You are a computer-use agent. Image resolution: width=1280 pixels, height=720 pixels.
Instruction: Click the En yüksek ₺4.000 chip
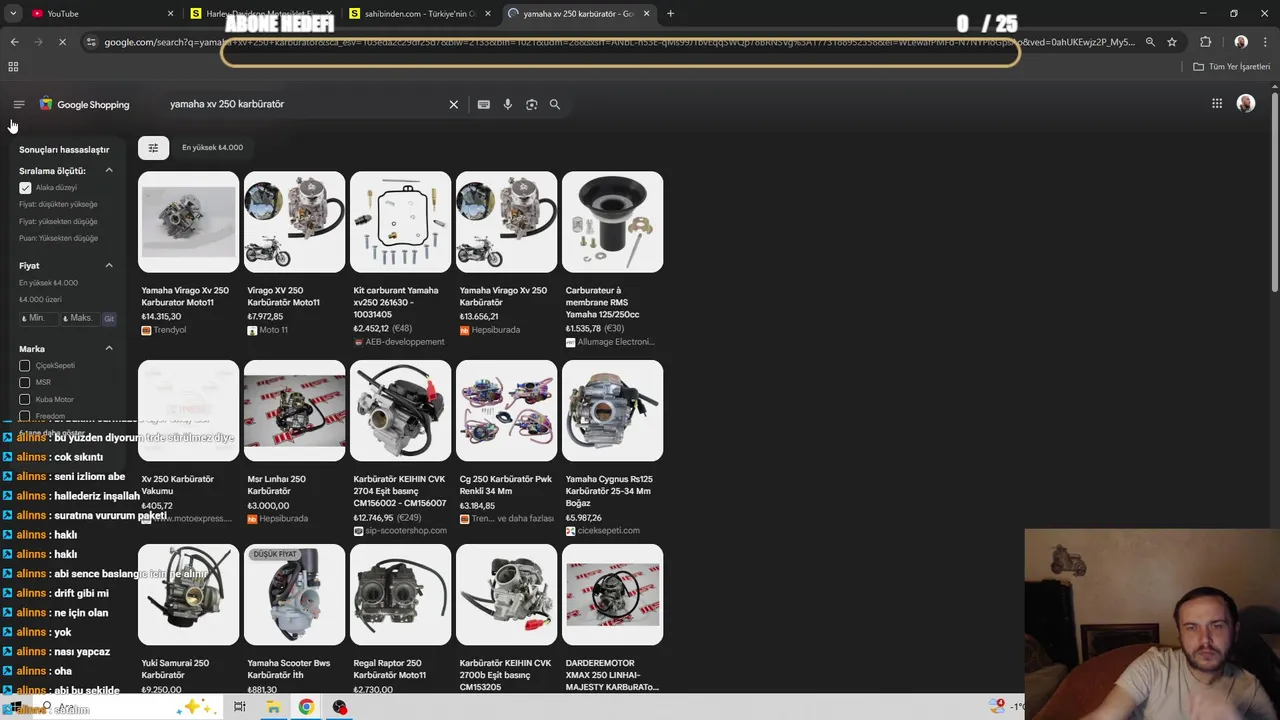[212, 148]
